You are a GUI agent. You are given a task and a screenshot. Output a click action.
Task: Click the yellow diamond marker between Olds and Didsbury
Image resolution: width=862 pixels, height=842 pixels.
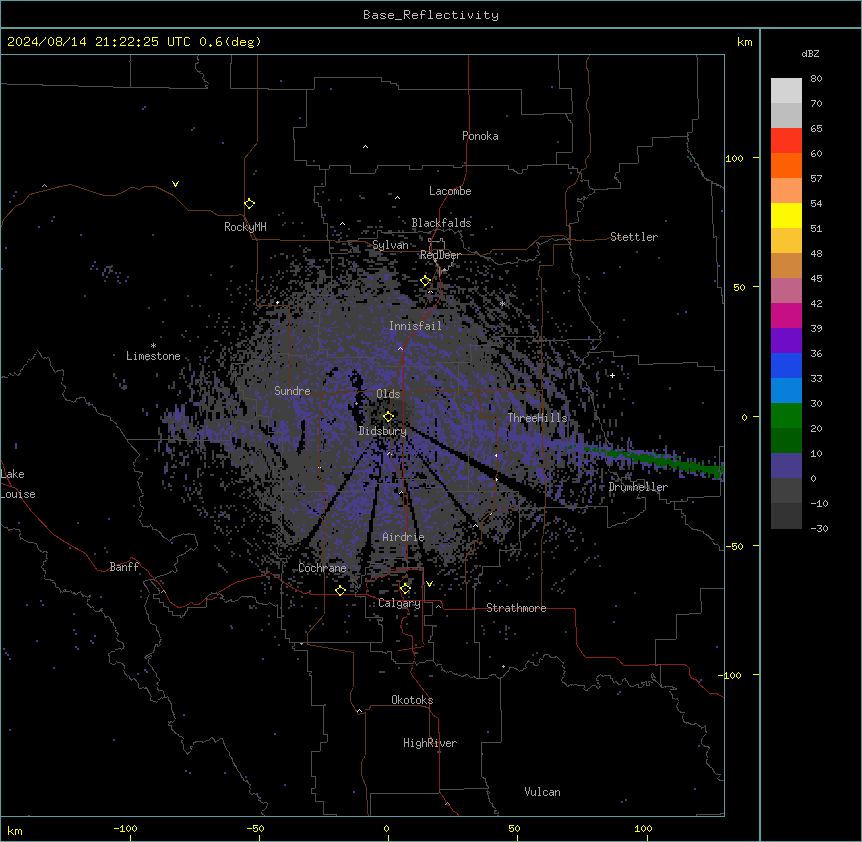pos(388,416)
